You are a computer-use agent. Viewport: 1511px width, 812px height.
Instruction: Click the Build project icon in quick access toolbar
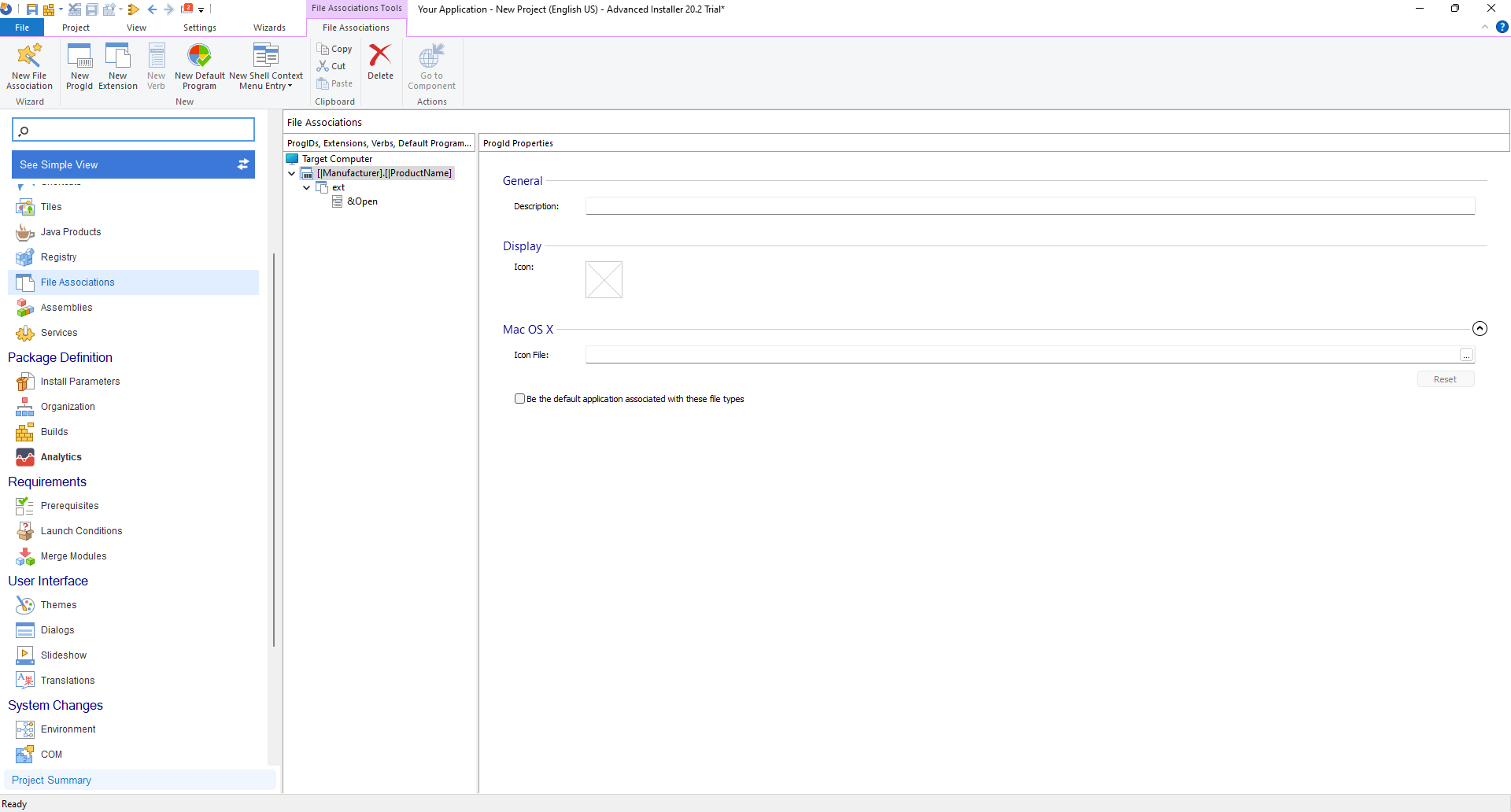coord(49,9)
